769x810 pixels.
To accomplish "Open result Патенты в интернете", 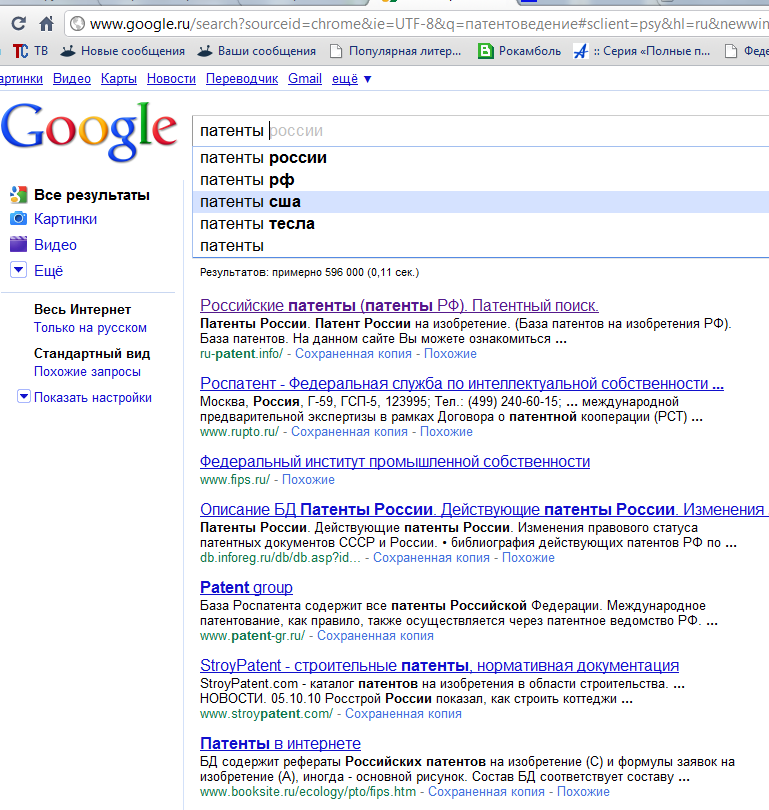I will [280, 743].
